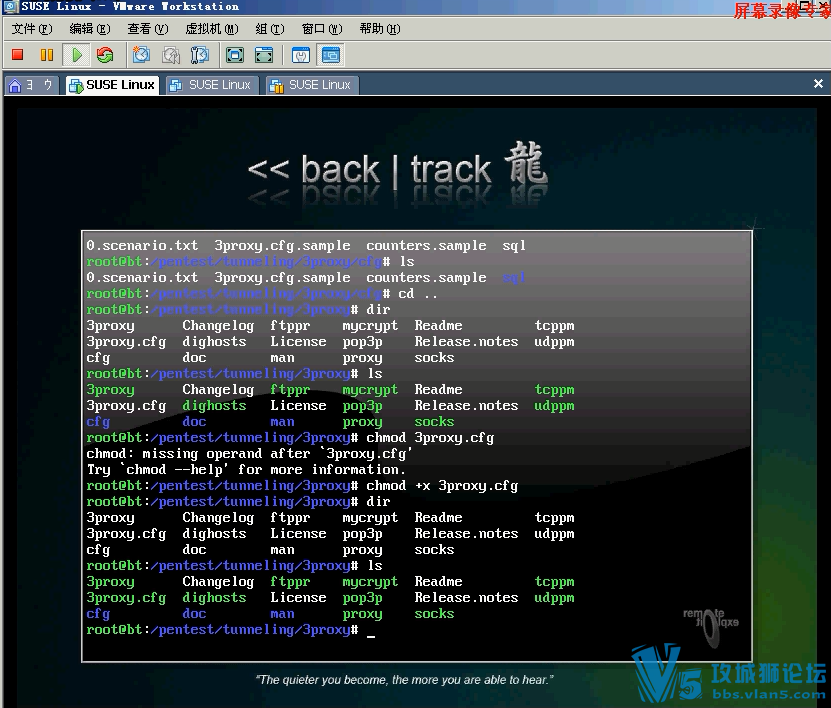Enter full screen mode from the toolbar

click(235, 55)
